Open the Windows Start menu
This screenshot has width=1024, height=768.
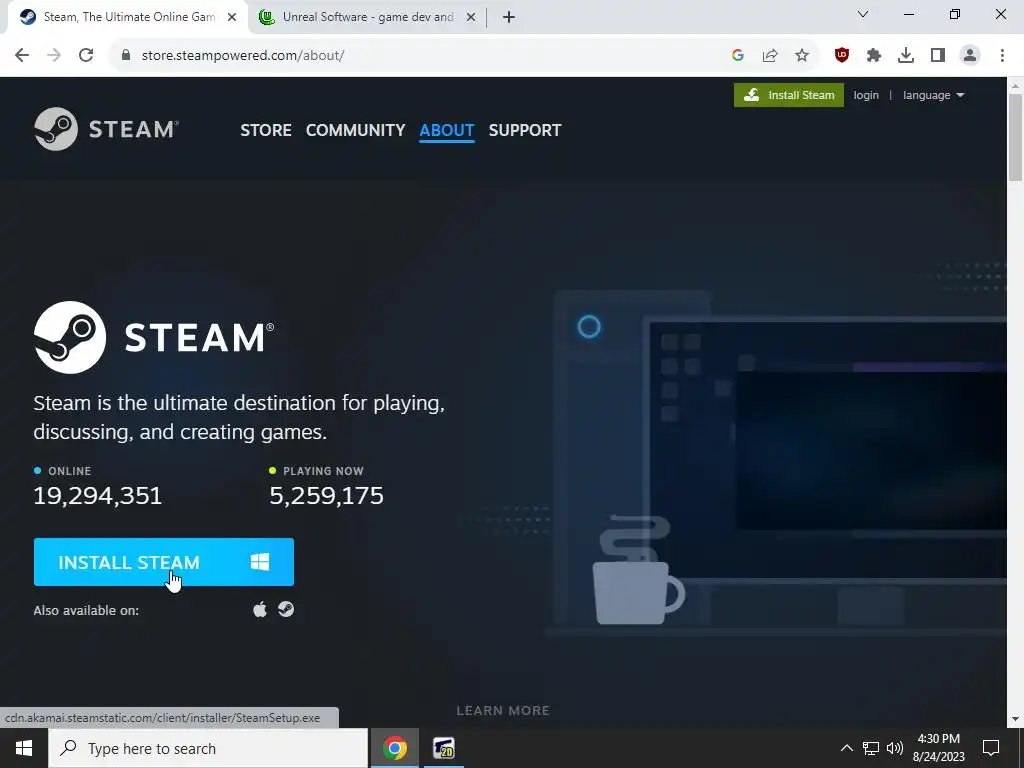pyautogui.click(x=24, y=748)
